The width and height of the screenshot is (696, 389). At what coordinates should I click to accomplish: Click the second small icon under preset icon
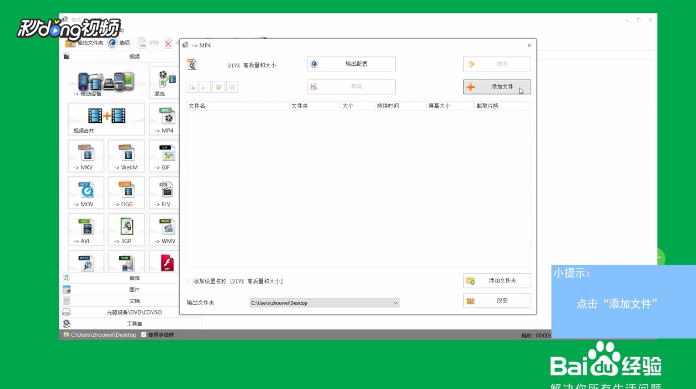(x=205, y=87)
